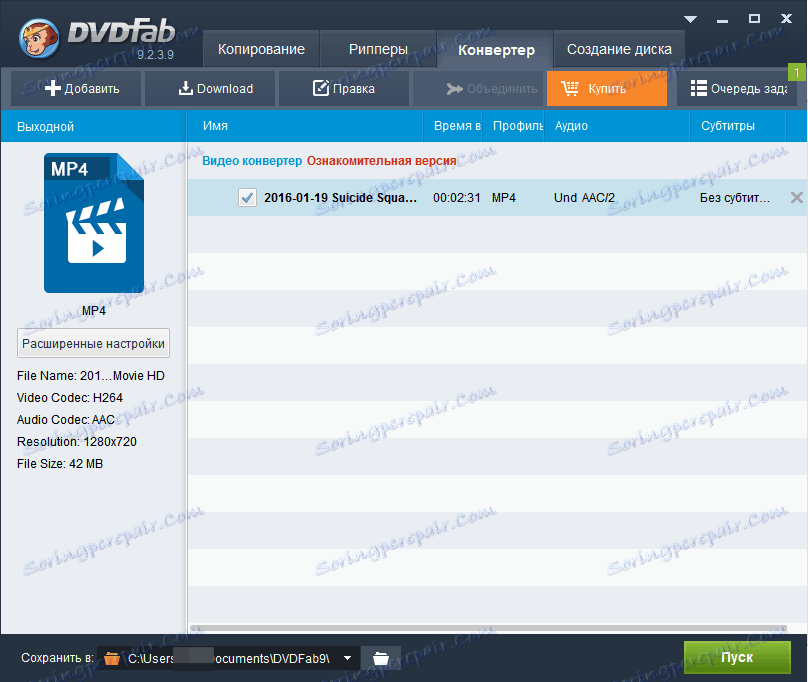
Task: Click the orange Купить button
Action: click(x=607, y=89)
